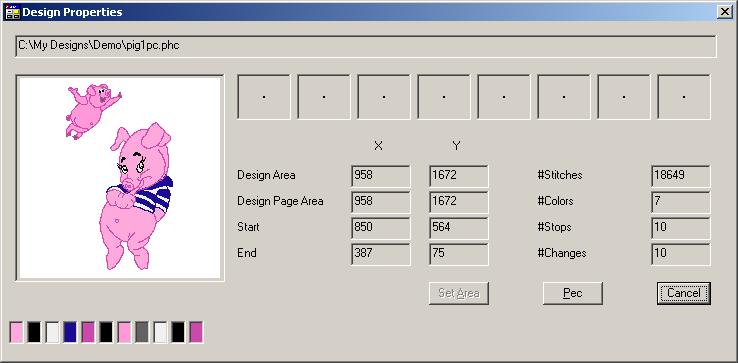Click the "End" row label
The height and width of the screenshot is (363, 738).
click(247, 253)
